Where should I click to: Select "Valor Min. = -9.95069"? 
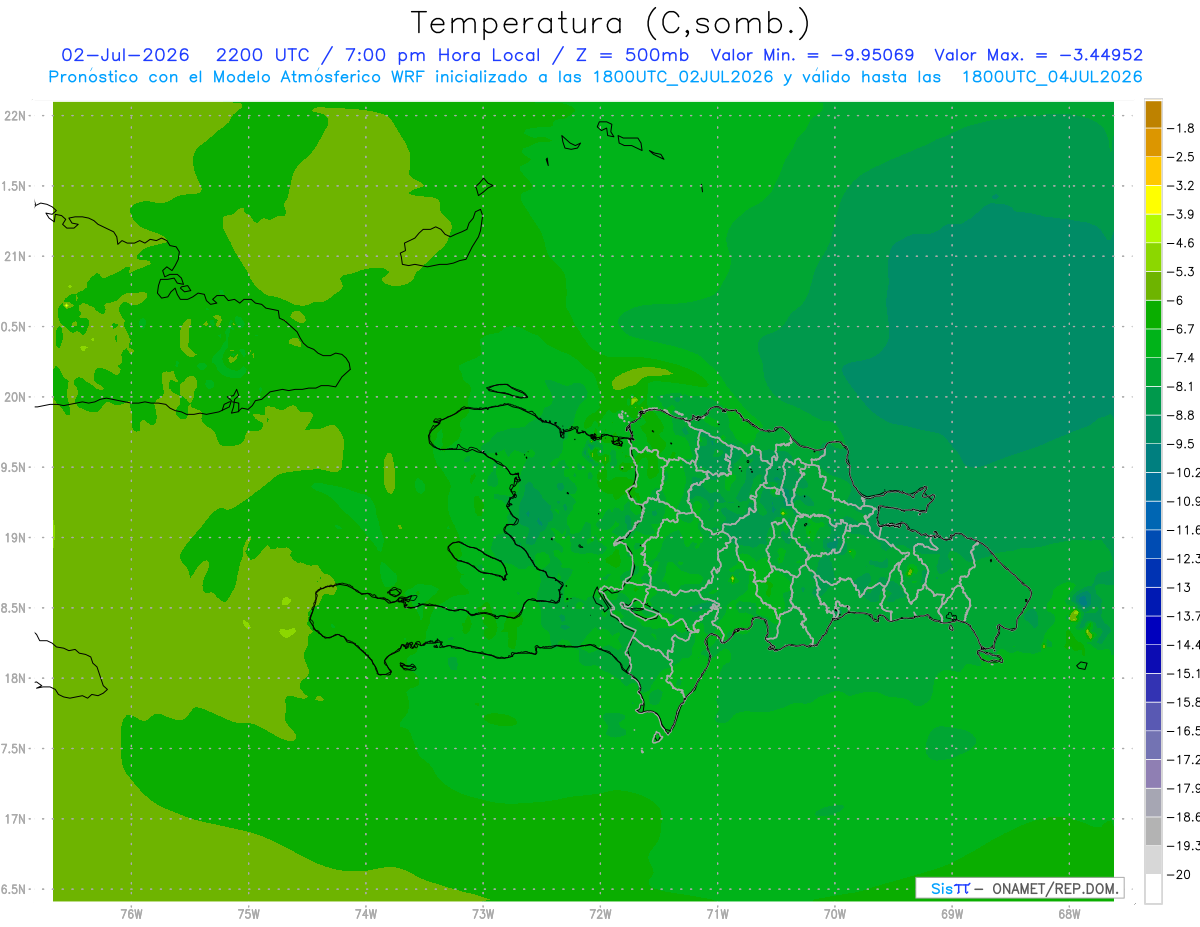pos(812,55)
